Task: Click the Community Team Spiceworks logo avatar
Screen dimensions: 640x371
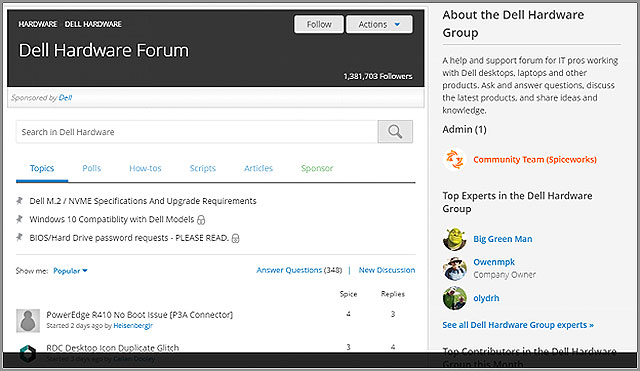Action: (454, 159)
